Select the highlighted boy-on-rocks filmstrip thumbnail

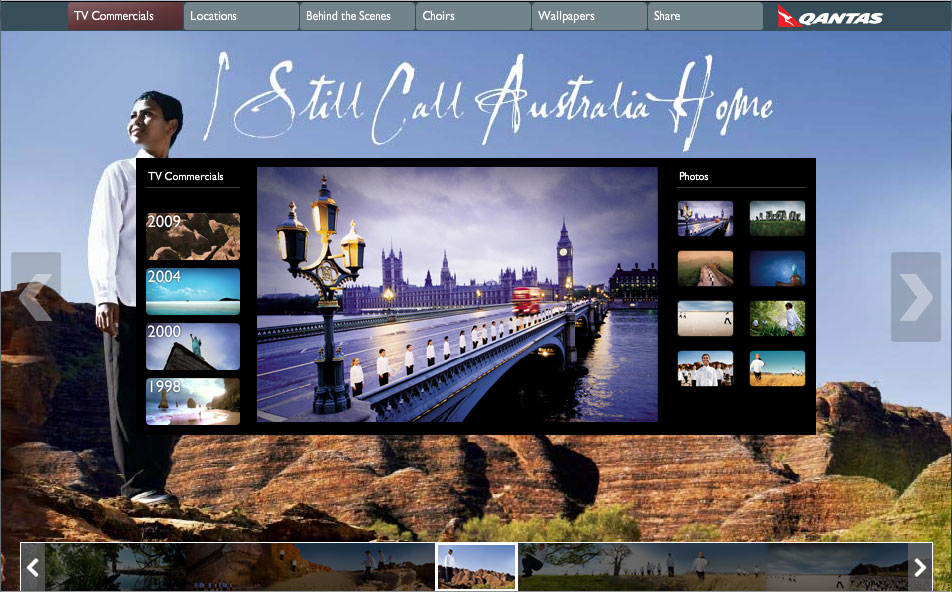[x=477, y=567]
